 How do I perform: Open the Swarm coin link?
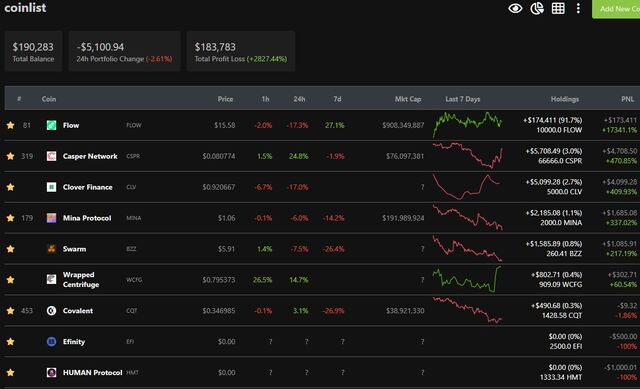point(74,249)
